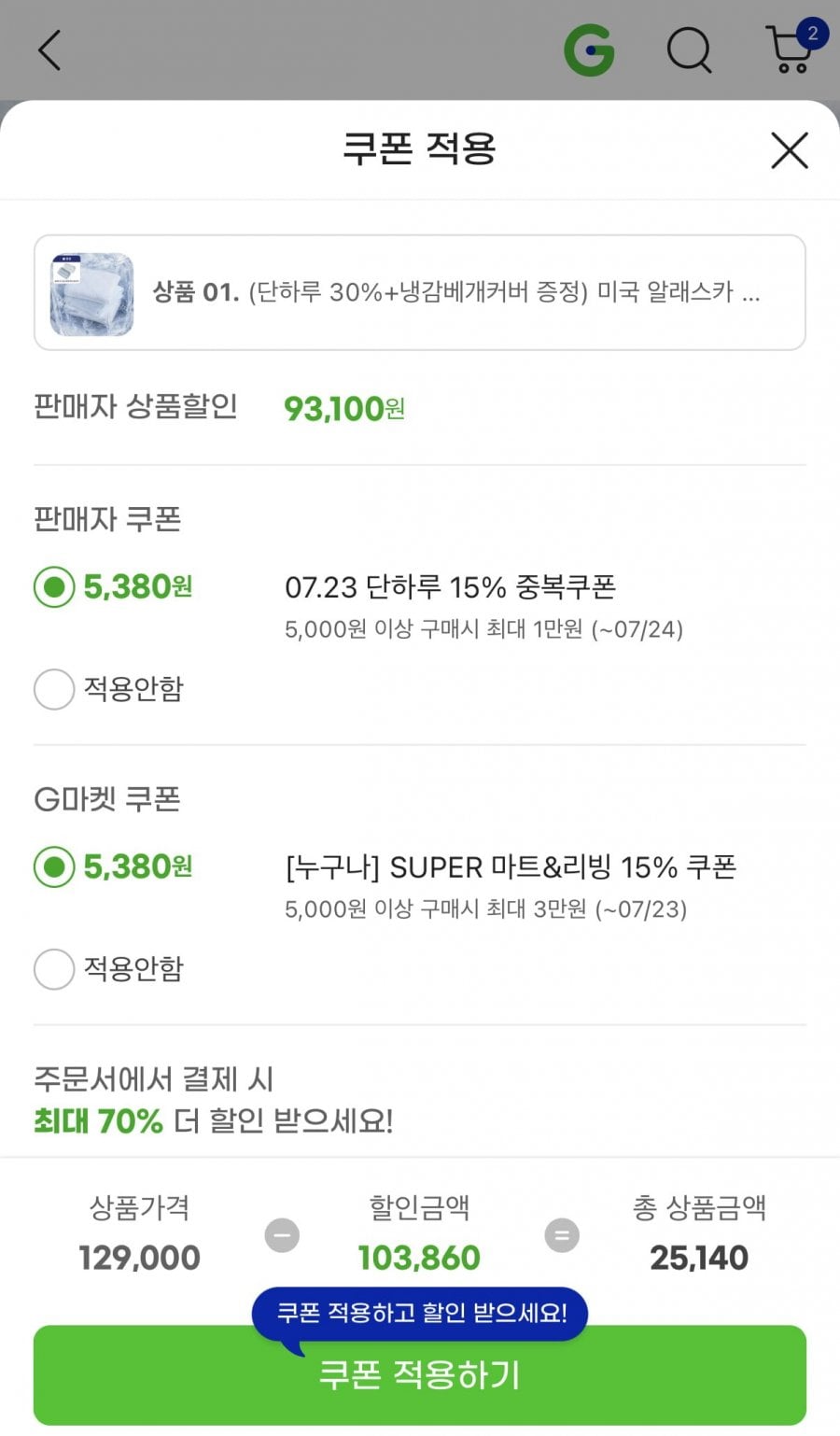The height and width of the screenshot is (1436, 840).
Task: Tap the SUPER 마트&리빙 15% 쿠폰 label
Action: point(511,867)
